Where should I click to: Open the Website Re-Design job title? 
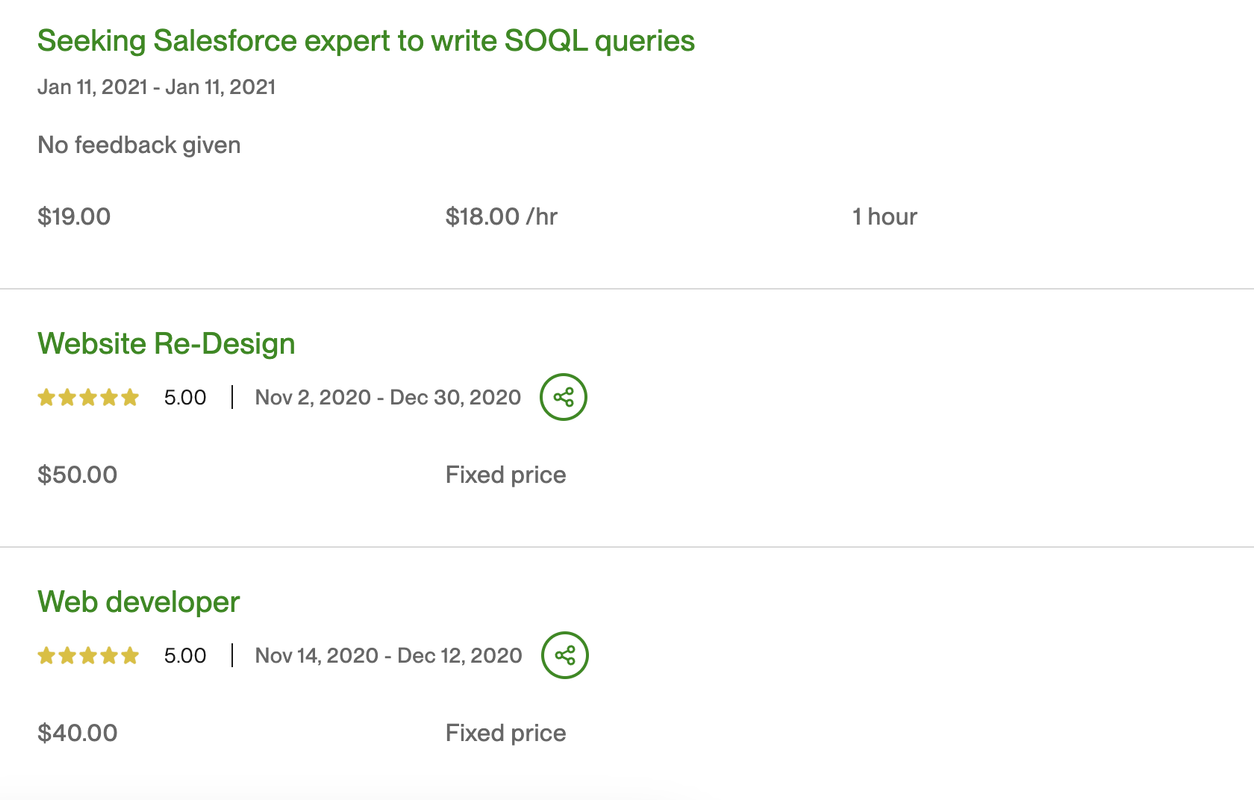(166, 343)
